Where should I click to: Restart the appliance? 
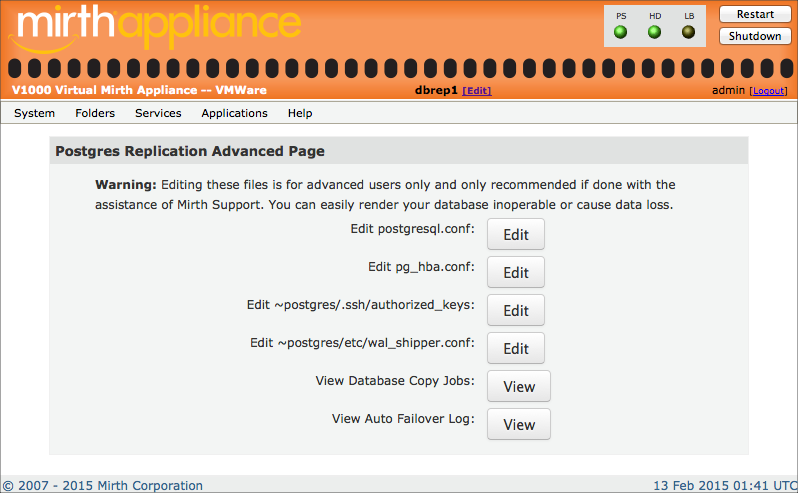point(755,14)
